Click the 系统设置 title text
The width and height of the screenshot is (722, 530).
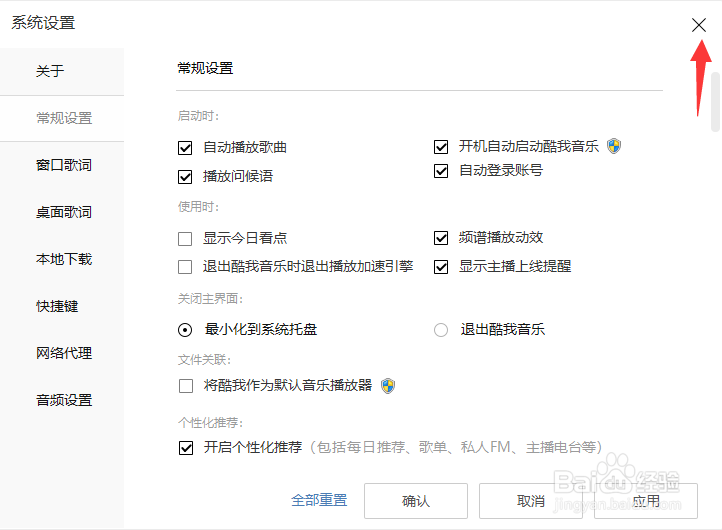coord(43,23)
